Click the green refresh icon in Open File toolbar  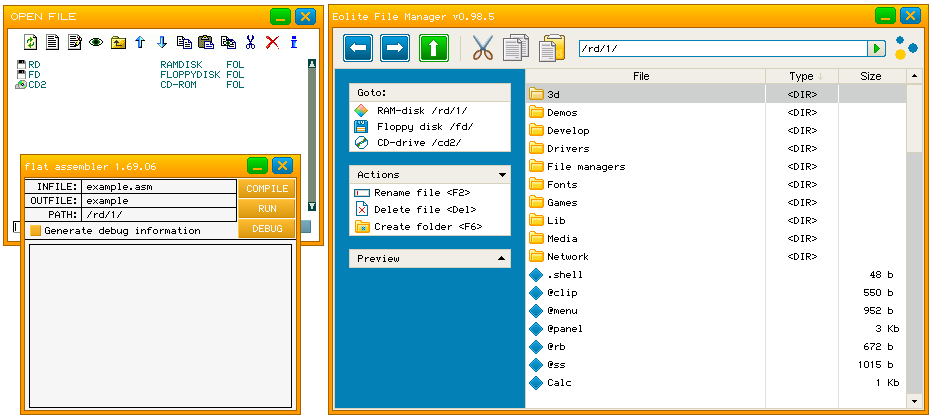[x=30, y=42]
